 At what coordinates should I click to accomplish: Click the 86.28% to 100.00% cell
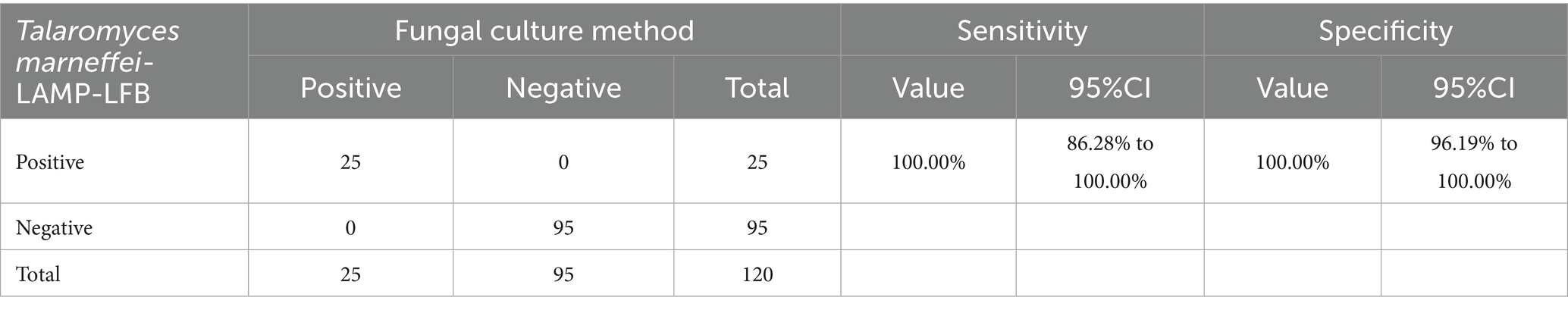(x=1110, y=162)
